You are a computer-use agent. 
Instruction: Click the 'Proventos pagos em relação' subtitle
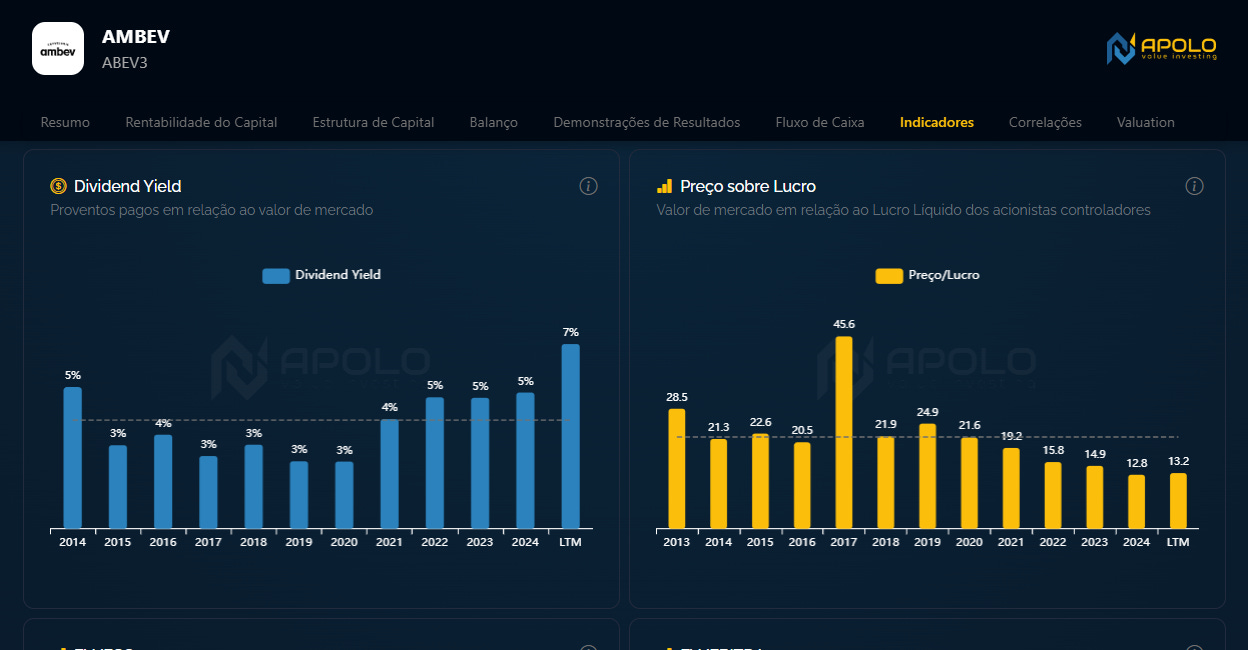click(211, 210)
